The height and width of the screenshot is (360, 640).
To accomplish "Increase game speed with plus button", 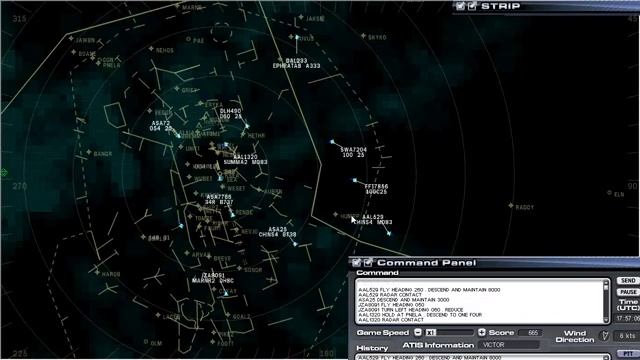I will pyautogui.click(x=482, y=333).
